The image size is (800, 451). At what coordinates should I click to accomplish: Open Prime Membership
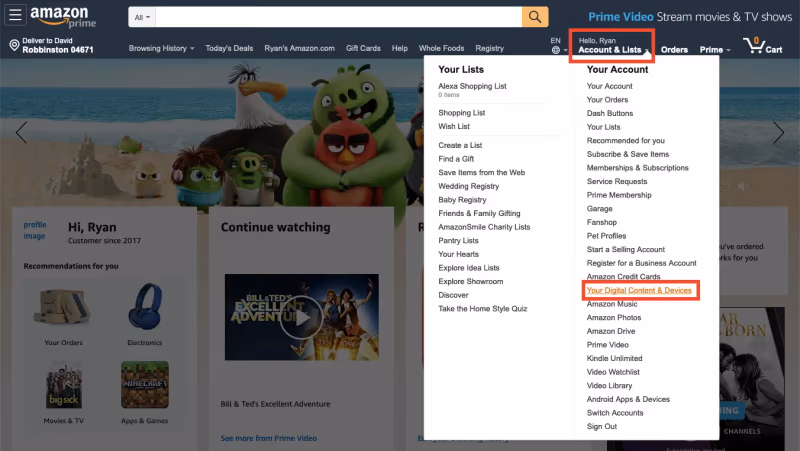619,195
